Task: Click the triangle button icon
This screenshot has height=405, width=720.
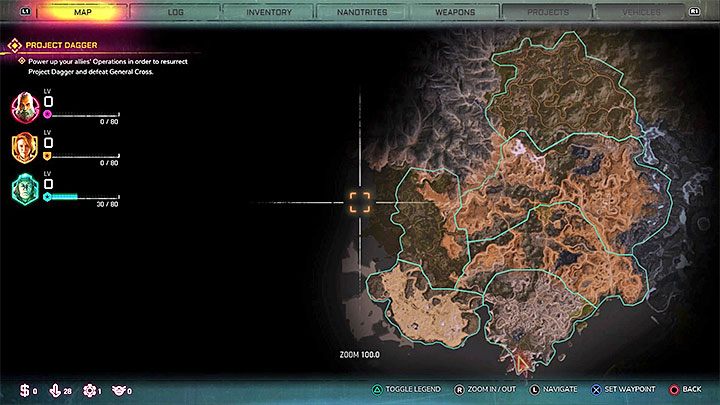Action: click(x=377, y=390)
